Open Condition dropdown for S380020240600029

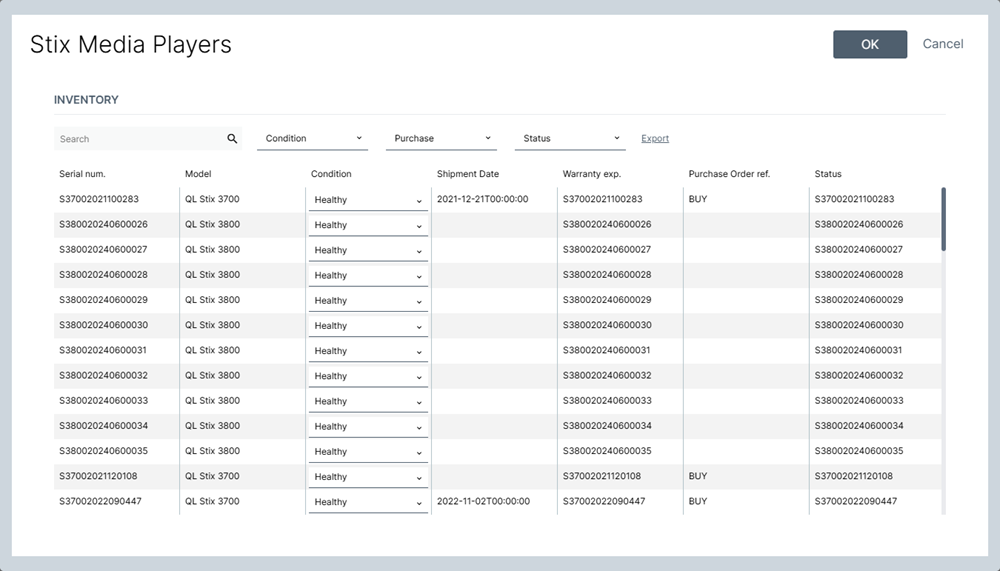pyautogui.click(x=368, y=300)
